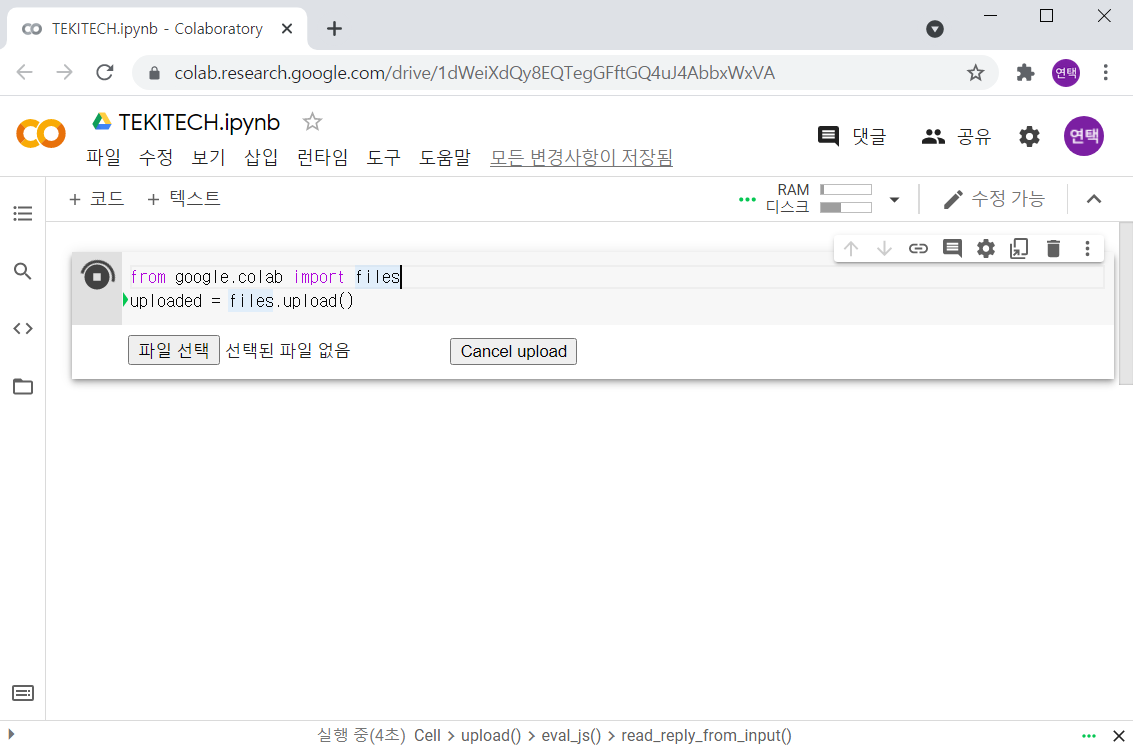View site info via the lock icon
Viewport: 1133px width, 748px height.
153,73
